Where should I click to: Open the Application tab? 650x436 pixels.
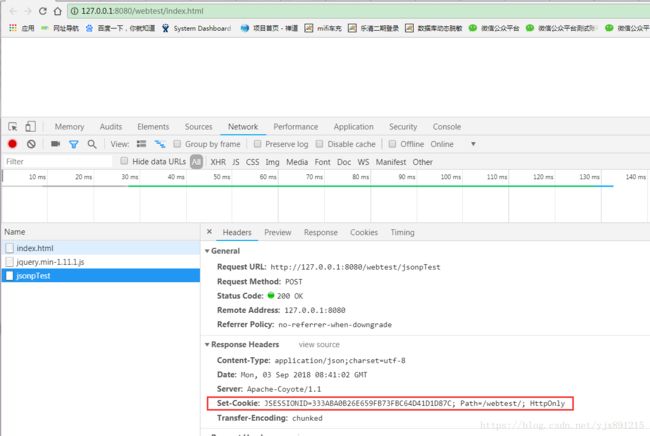click(354, 127)
